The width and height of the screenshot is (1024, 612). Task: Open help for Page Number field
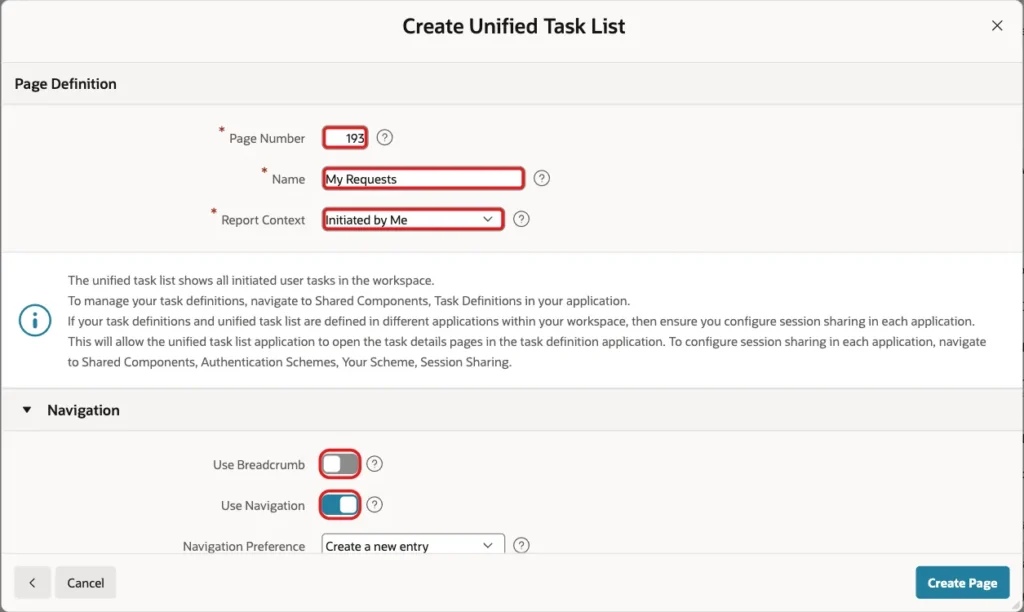click(385, 138)
